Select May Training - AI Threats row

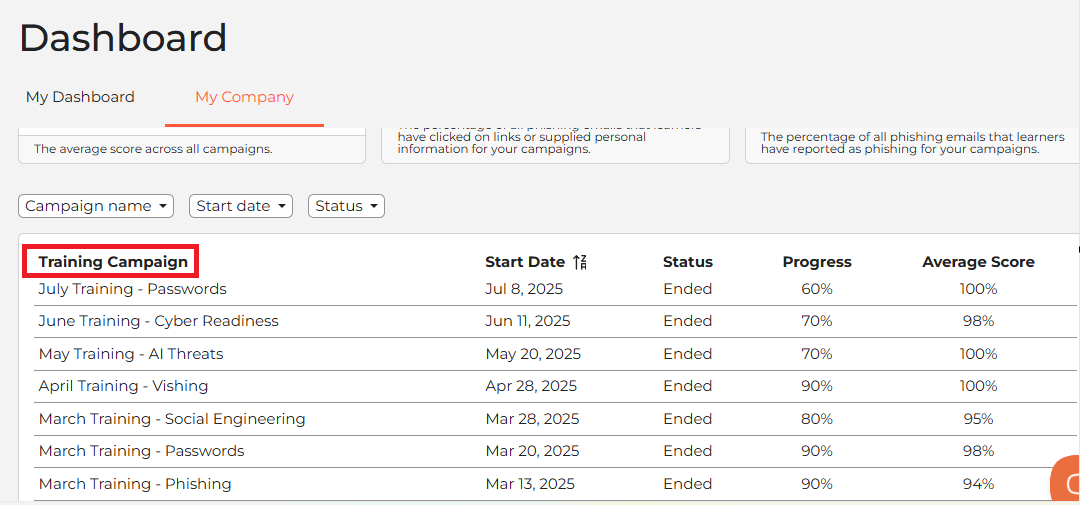[131, 354]
